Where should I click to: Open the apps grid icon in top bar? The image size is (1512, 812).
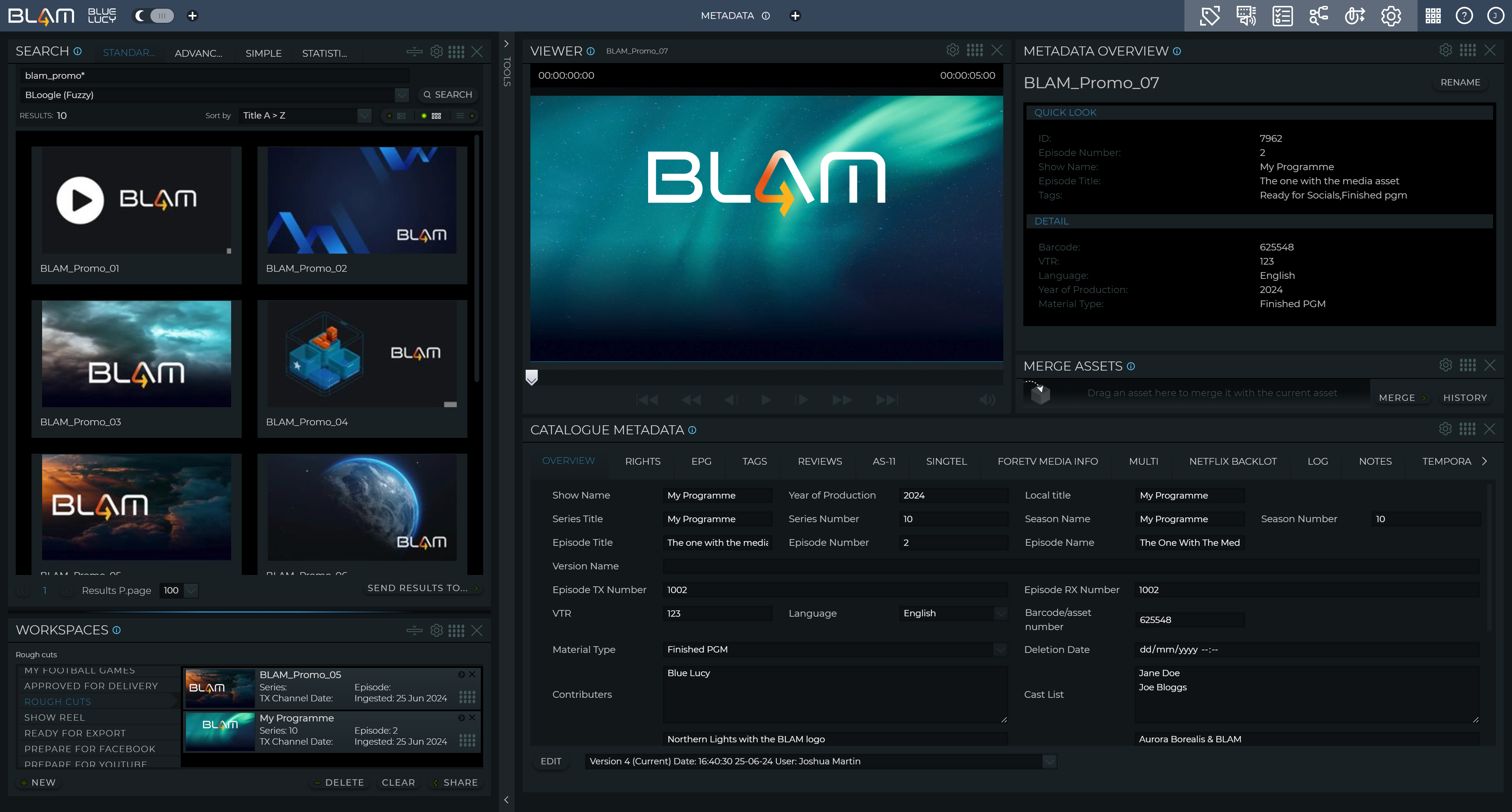[1433, 16]
